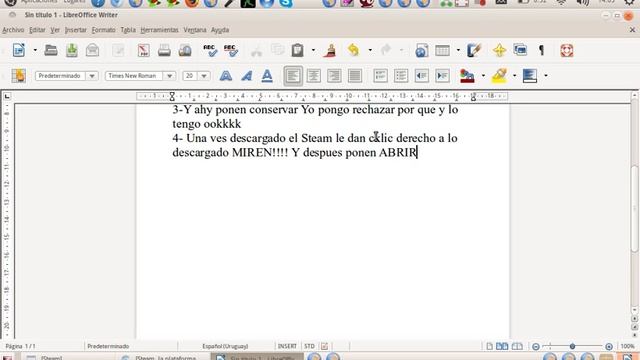640x360 pixels.
Task: Apply the Font Color swatch
Action: (467, 76)
